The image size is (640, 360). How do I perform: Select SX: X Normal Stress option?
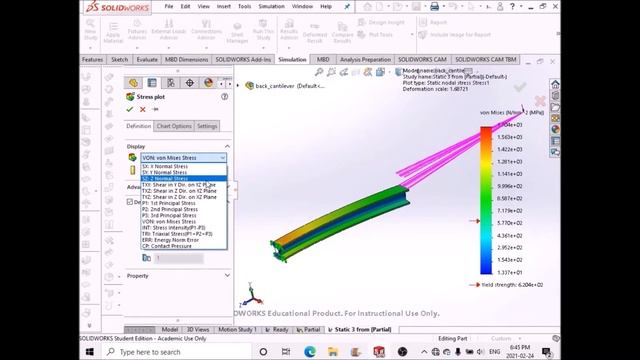click(184, 167)
